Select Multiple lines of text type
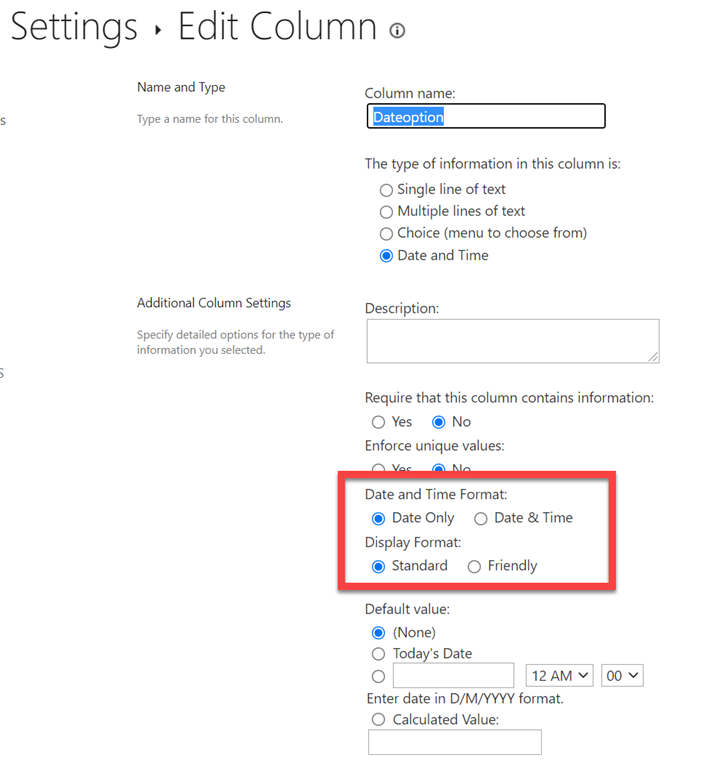 [x=386, y=211]
